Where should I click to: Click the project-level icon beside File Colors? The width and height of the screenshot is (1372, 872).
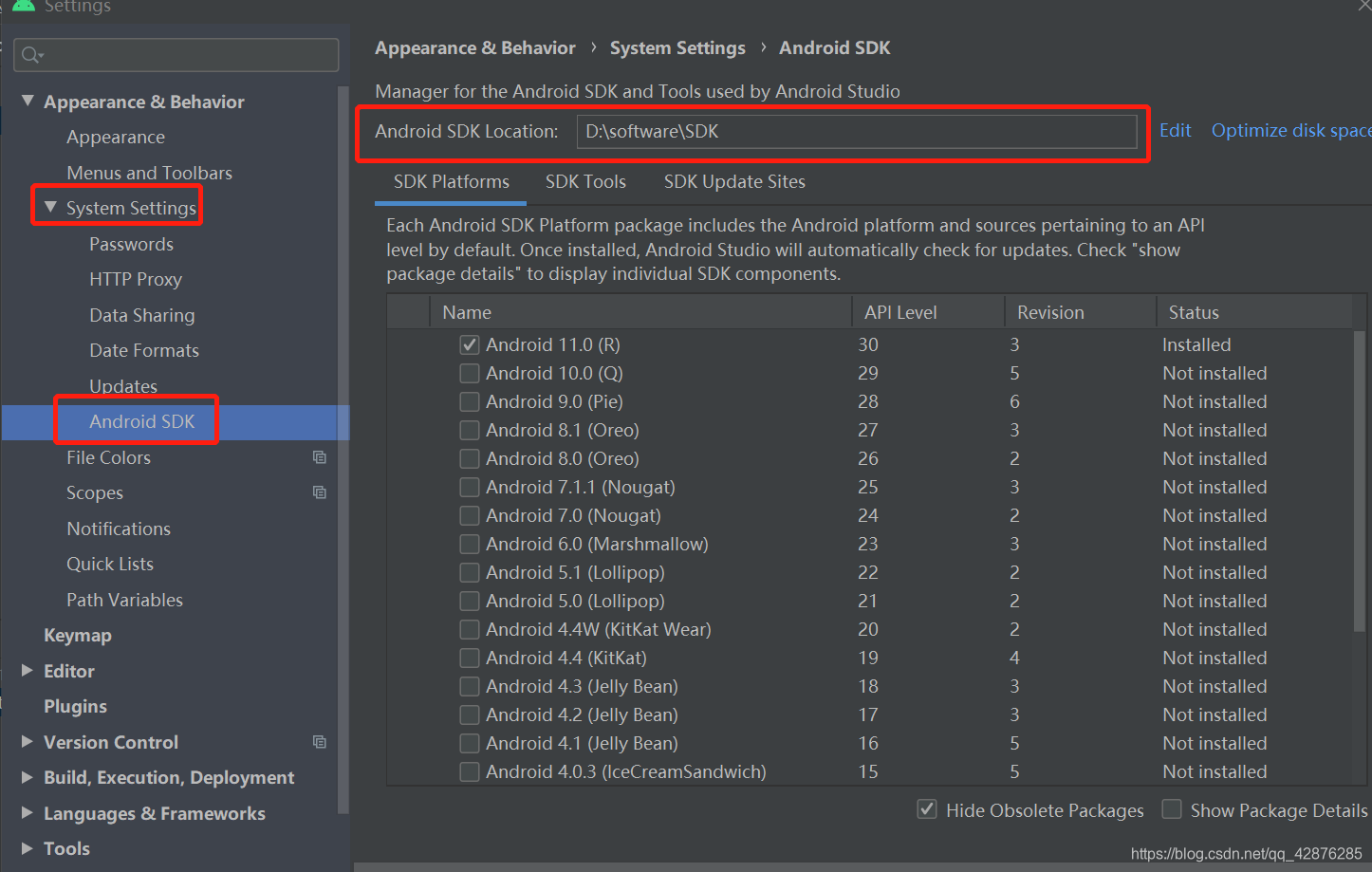coord(320,457)
